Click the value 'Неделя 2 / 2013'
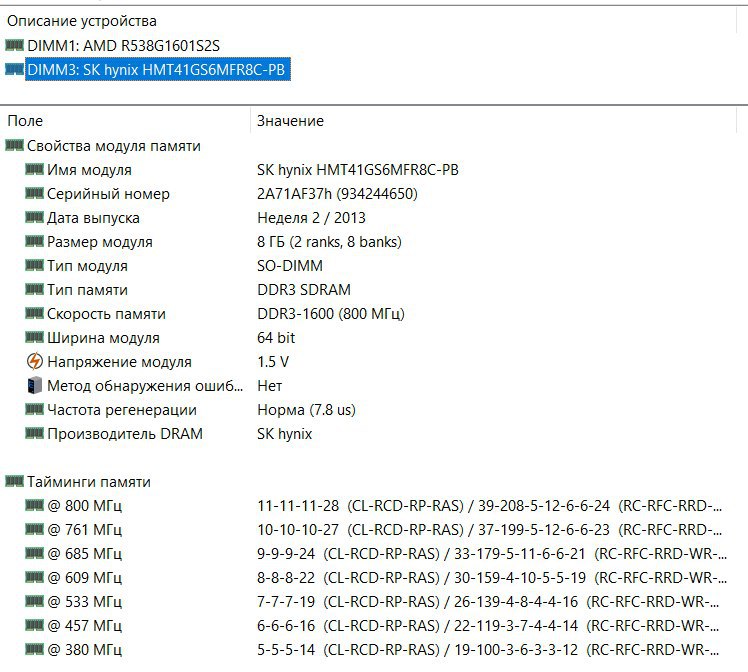 pyautogui.click(x=312, y=218)
